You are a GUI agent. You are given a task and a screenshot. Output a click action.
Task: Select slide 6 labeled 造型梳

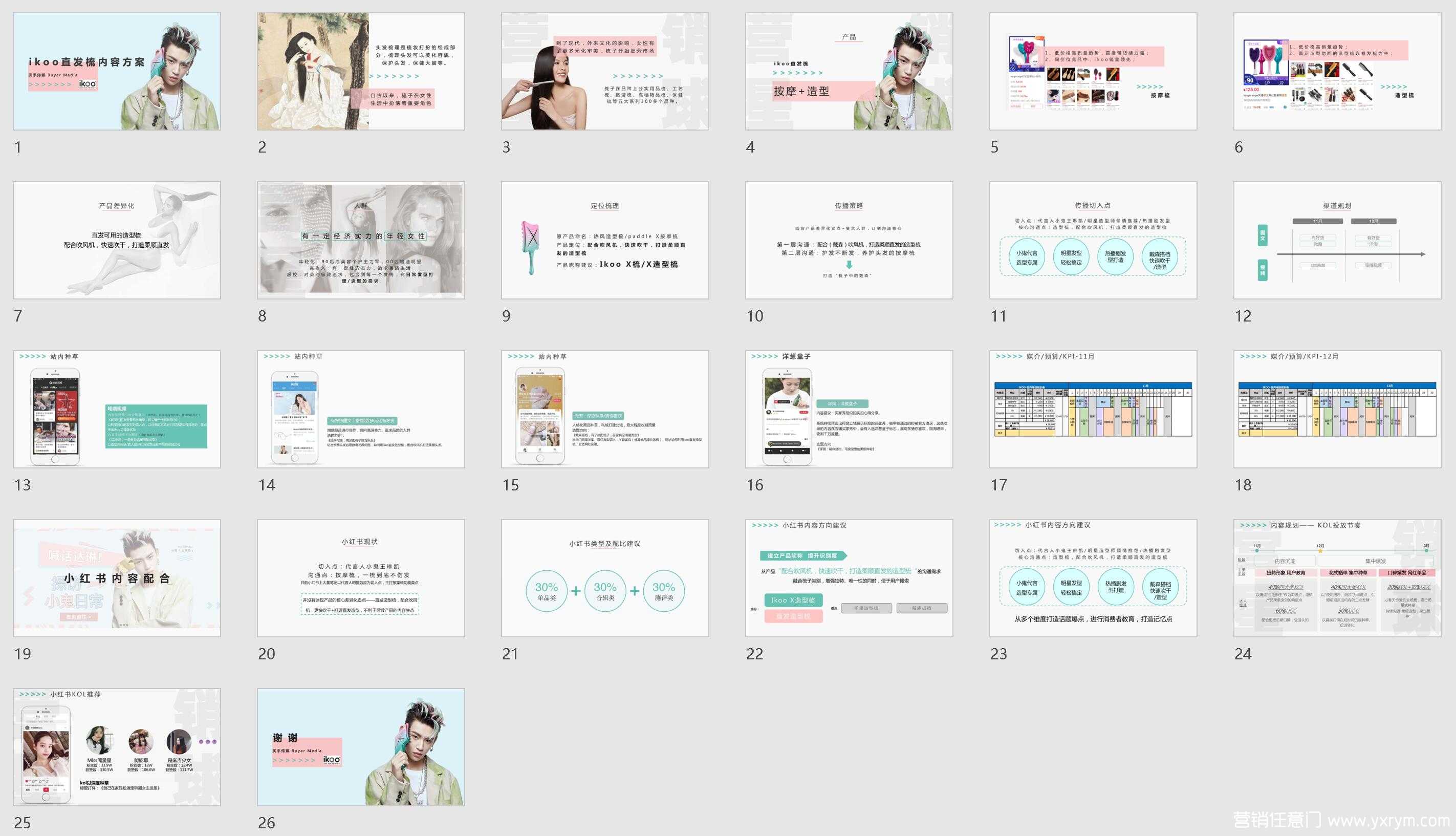click(x=1337, y=71)
